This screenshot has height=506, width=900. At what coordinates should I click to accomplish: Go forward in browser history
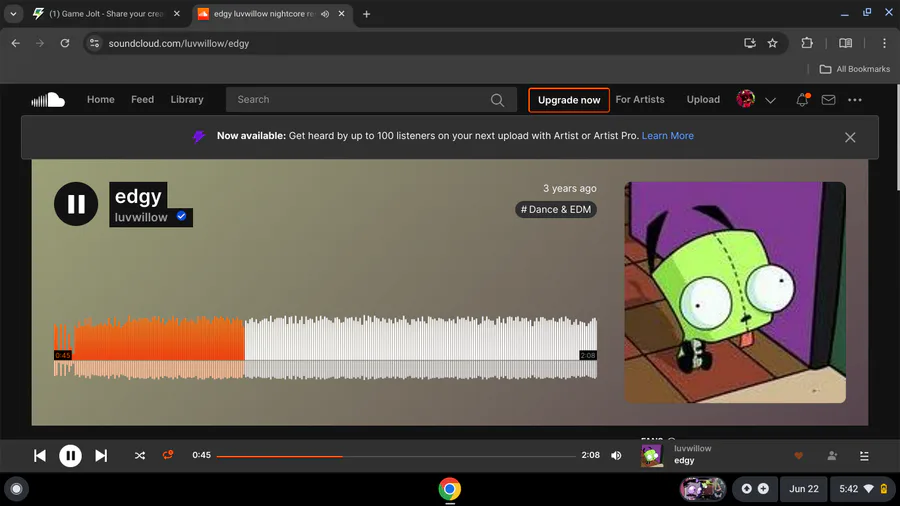click(40, 43)
